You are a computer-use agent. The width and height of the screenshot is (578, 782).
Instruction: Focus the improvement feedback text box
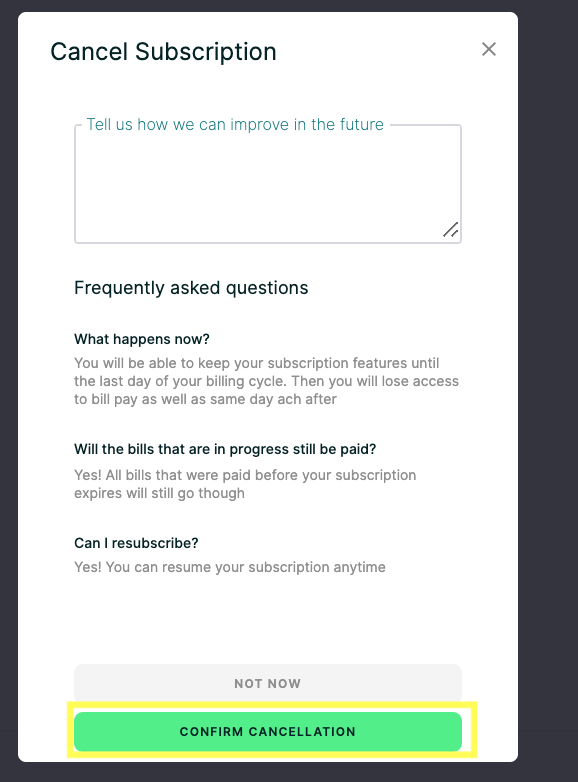pos(268,184)
